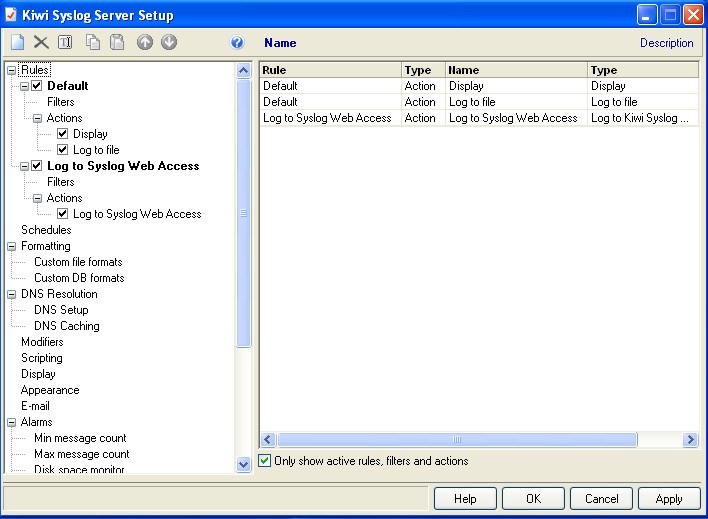Select the Display settings tree item
This screenshot has height=519, width=708.
click(38, 374)
